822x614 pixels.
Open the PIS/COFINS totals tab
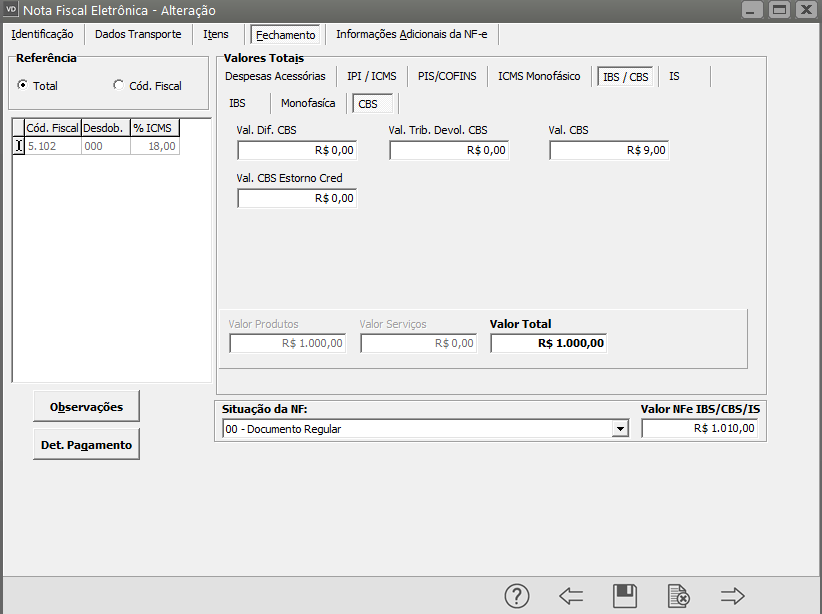tap(447, 76)
